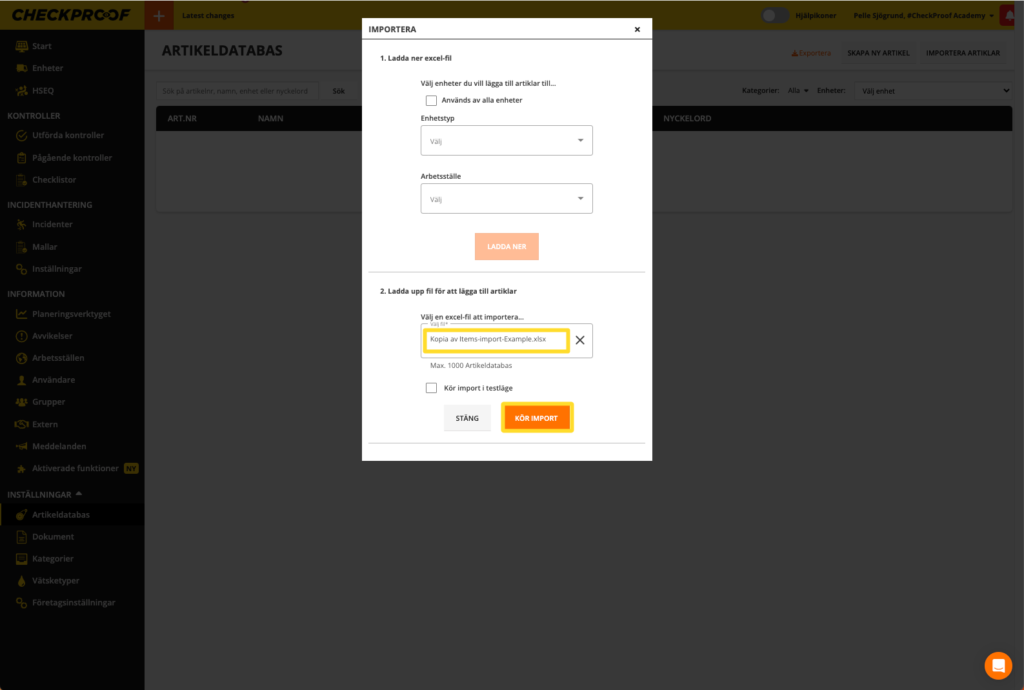Open the chat support bubble icon
1024x690 pixels.
(997, 665)
